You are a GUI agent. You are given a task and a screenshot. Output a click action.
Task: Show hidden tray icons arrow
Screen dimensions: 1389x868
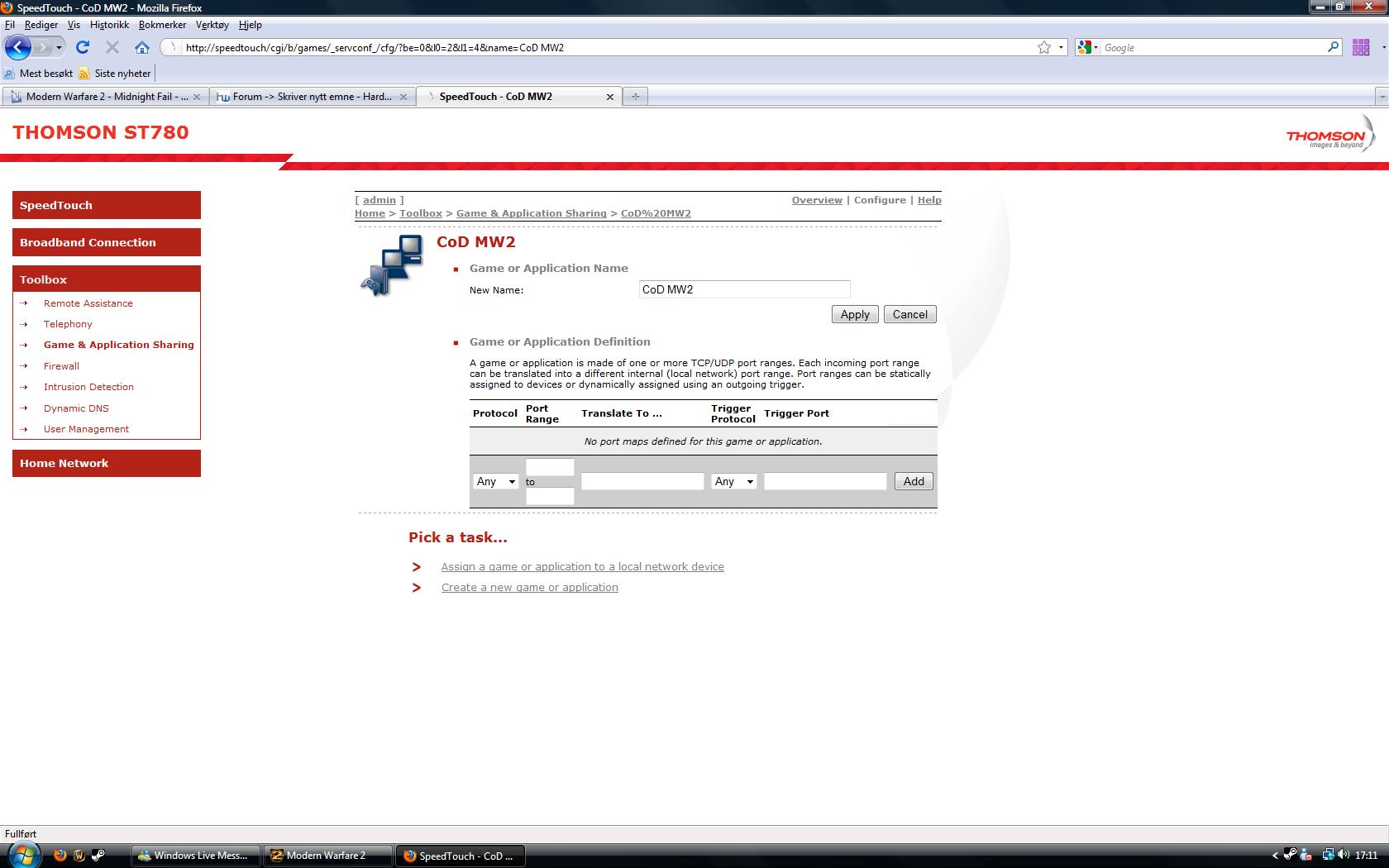pyautogui.click(x=1274, y=856)
